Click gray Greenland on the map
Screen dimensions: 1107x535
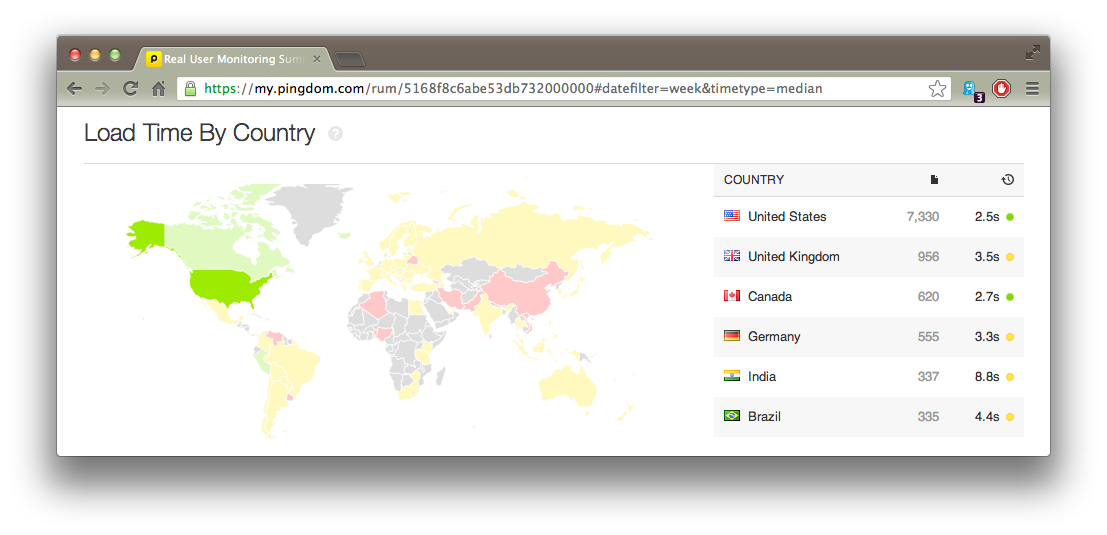305,208
